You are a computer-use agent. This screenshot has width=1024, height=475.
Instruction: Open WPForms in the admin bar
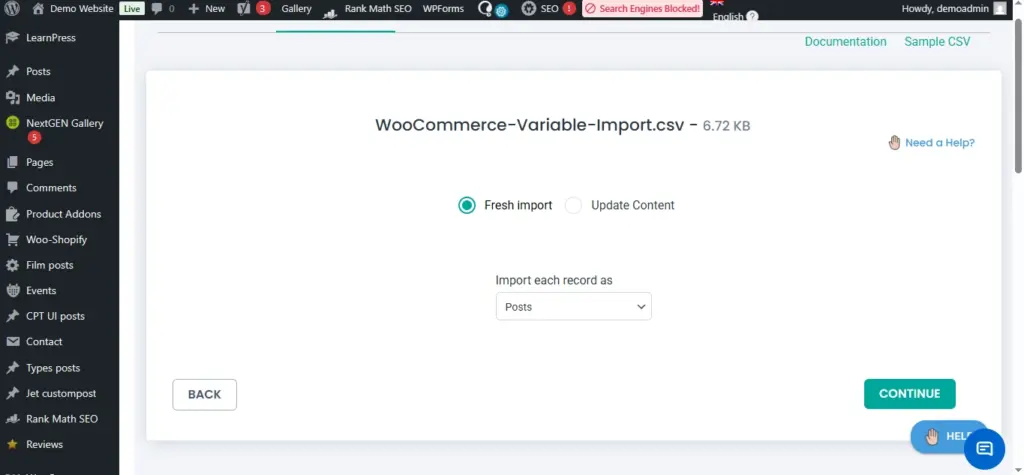[x=443, y=8]
